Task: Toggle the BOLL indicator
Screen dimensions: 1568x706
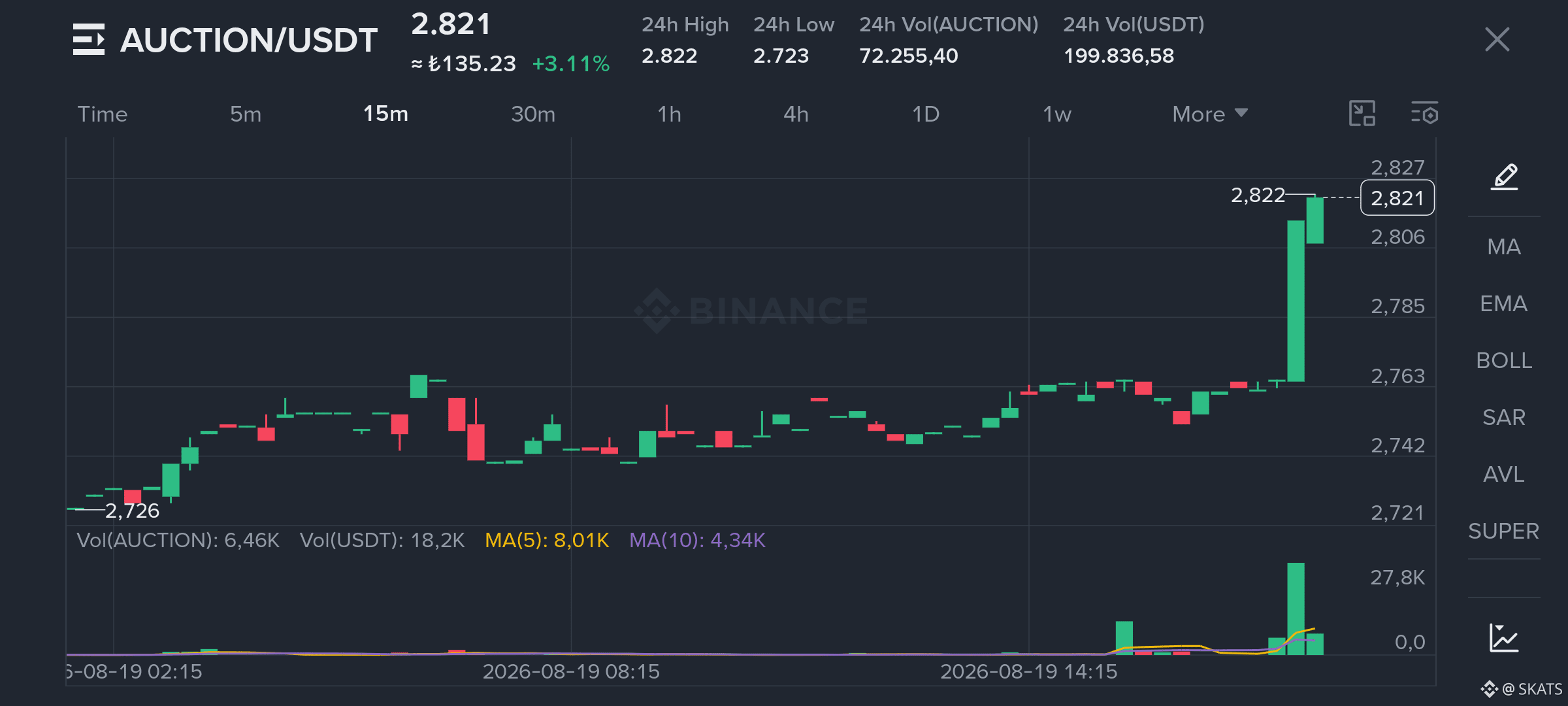Action: coord(1504,361)
